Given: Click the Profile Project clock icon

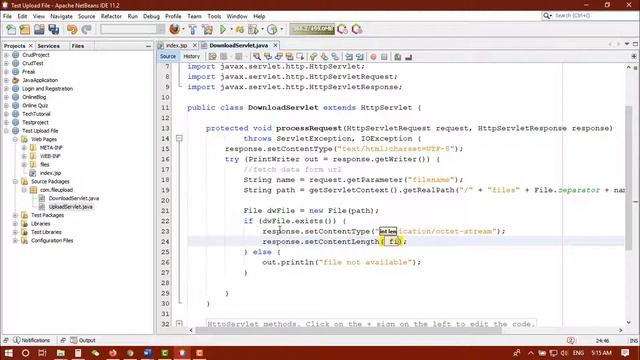Looking at the screenshot, I should point(272,29).
